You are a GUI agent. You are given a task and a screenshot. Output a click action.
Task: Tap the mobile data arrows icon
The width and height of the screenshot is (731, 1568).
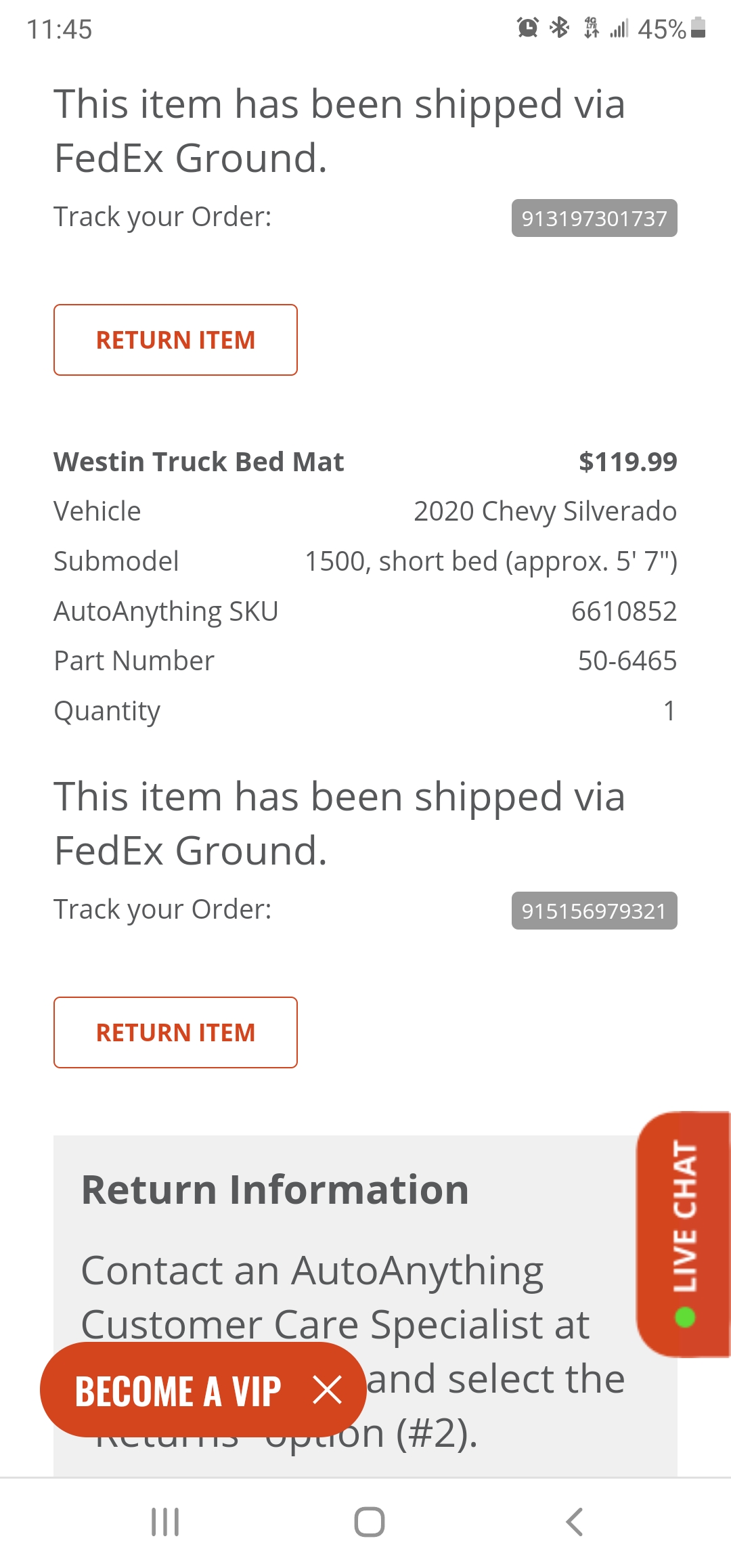(591, 28)
